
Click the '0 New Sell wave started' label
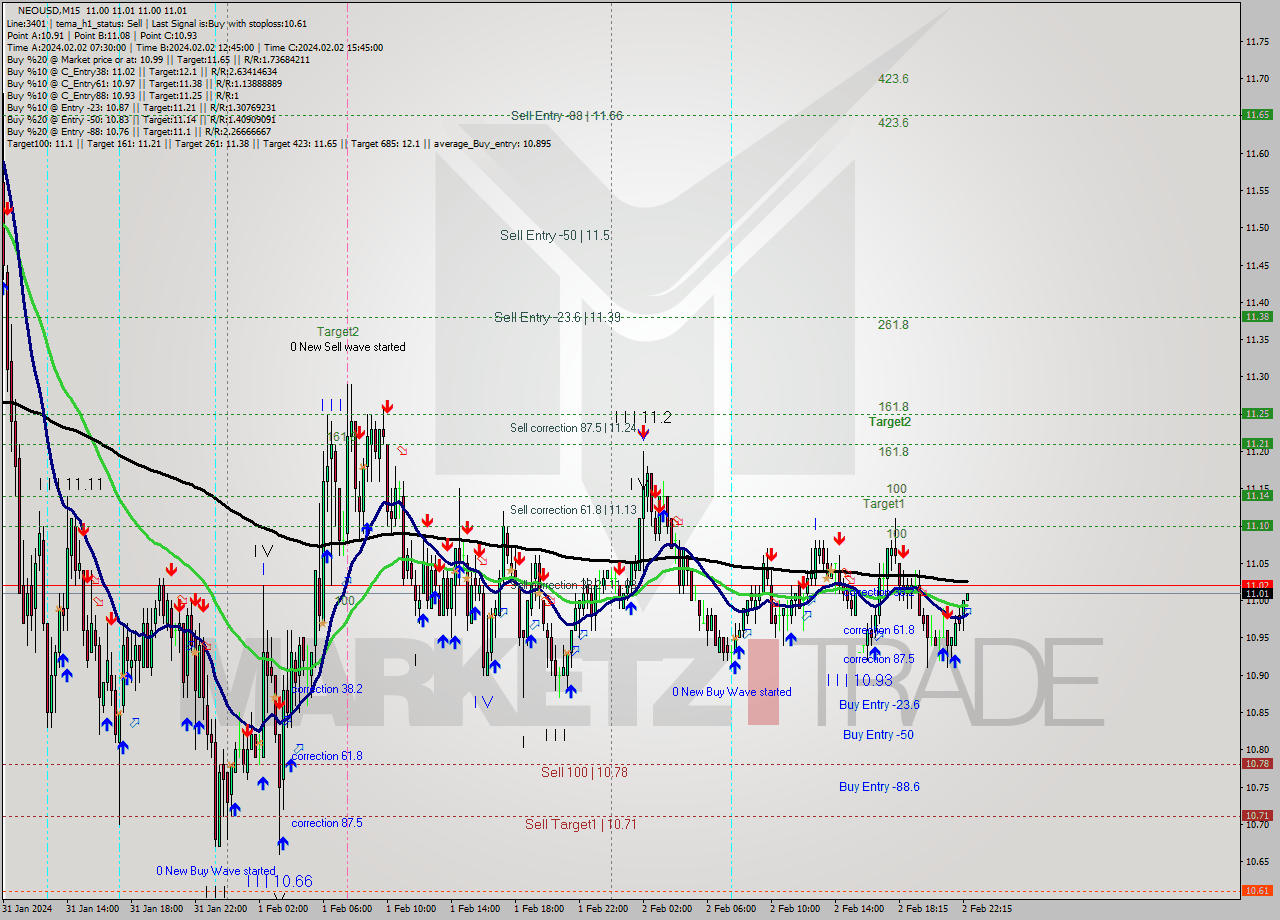click(348, 347)
